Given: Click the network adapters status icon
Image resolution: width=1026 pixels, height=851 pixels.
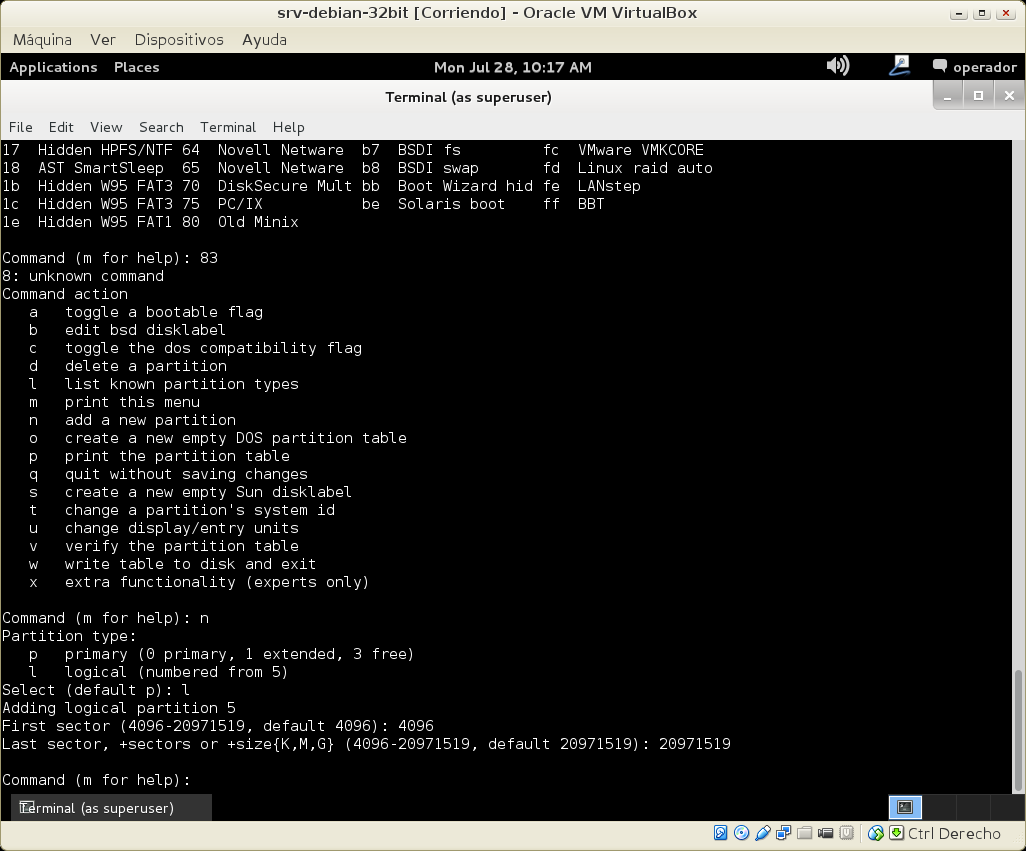Looking at the screenshot, I should coord(783,833).
